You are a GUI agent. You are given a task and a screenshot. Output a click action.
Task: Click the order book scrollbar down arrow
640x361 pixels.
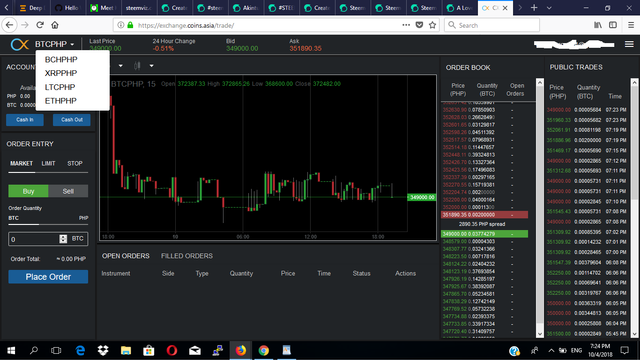coord(540,334)
